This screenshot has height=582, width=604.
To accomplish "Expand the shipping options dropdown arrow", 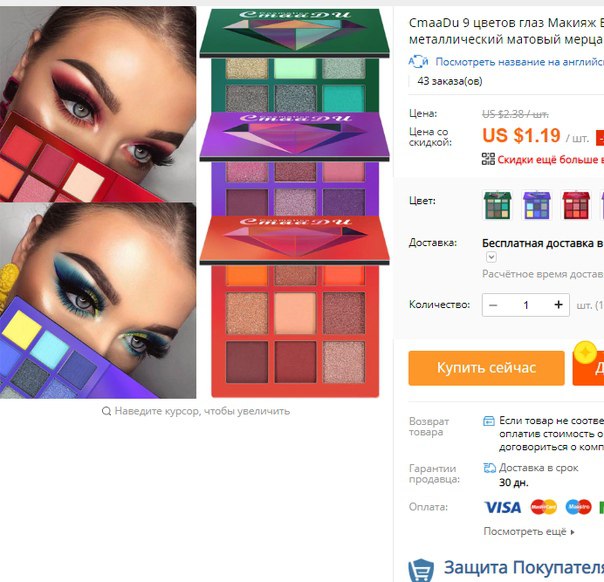I will pos(491,257).
